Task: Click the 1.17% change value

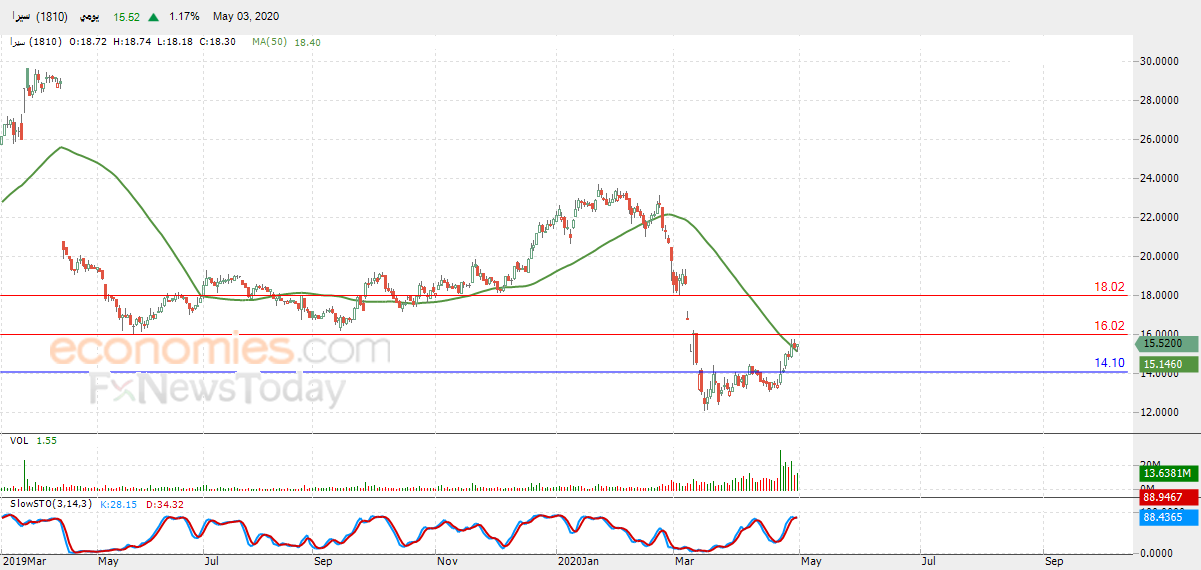Action: (x=184, y=17)
